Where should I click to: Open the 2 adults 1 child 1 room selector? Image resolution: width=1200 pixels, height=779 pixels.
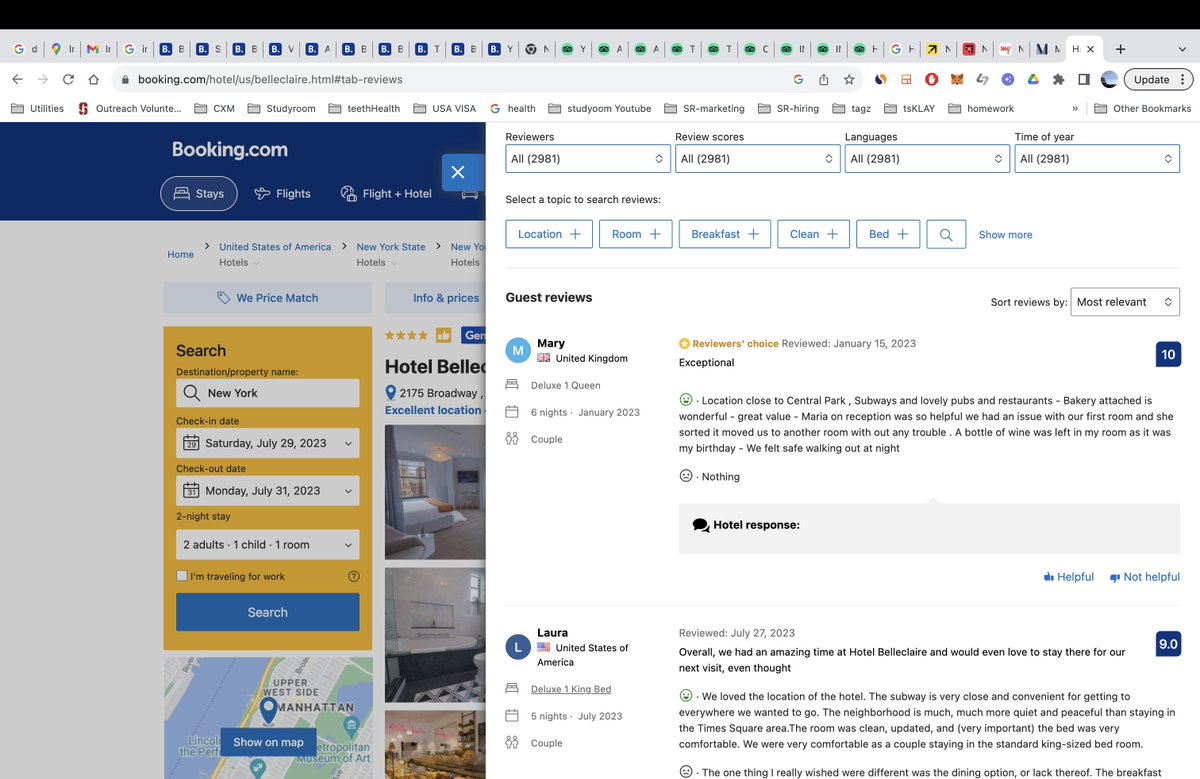click(268, 545)
